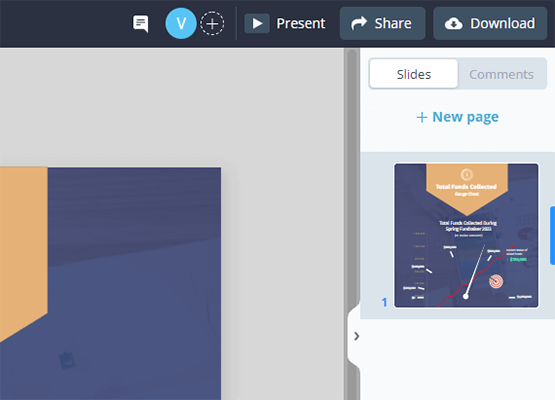The image size is (555, 400).
Task: Click the plus icon beside New page
Action: [422, 117]
